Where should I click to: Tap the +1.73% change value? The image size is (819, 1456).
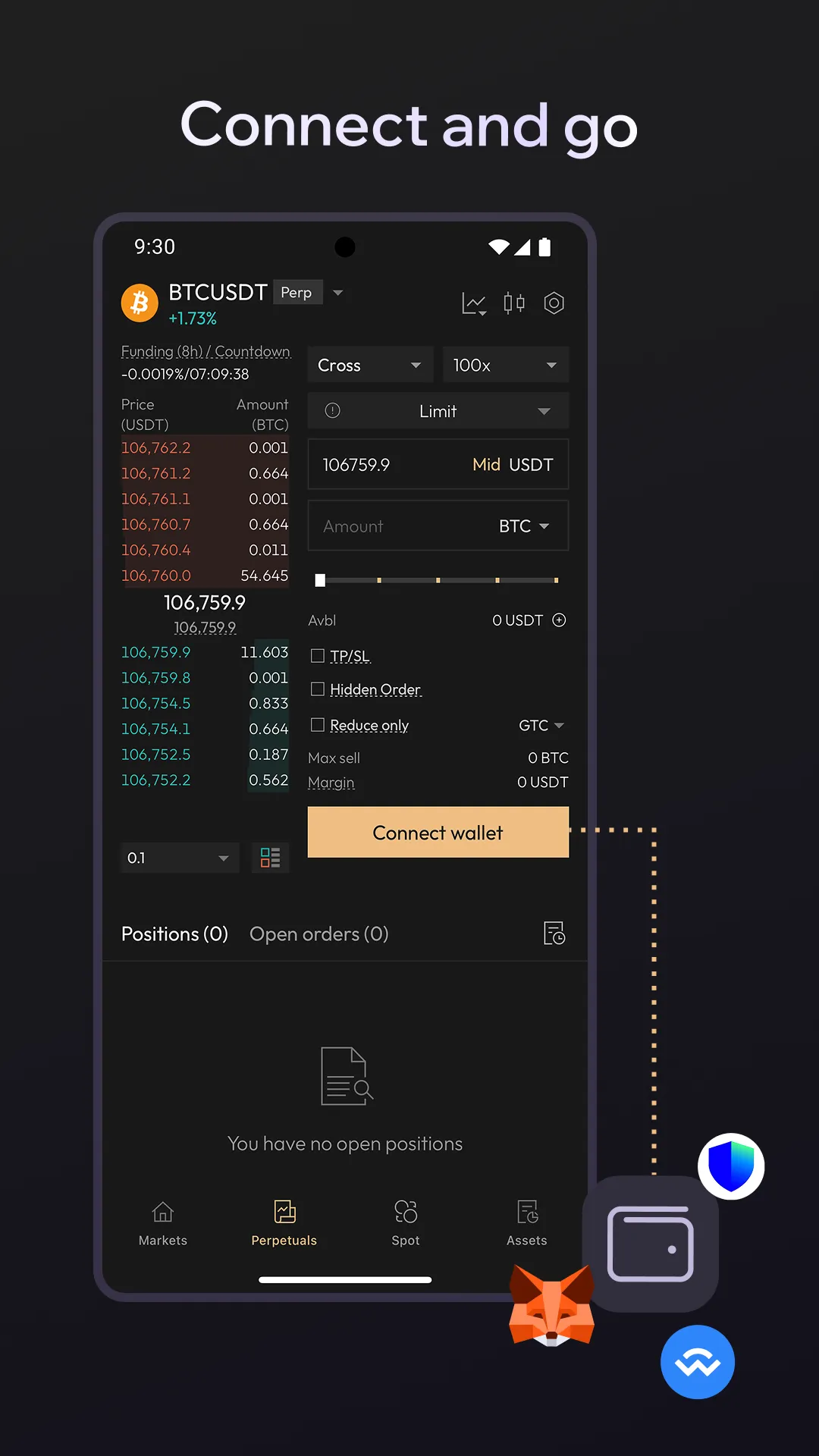pyautogui.click(x=193, y=318)
